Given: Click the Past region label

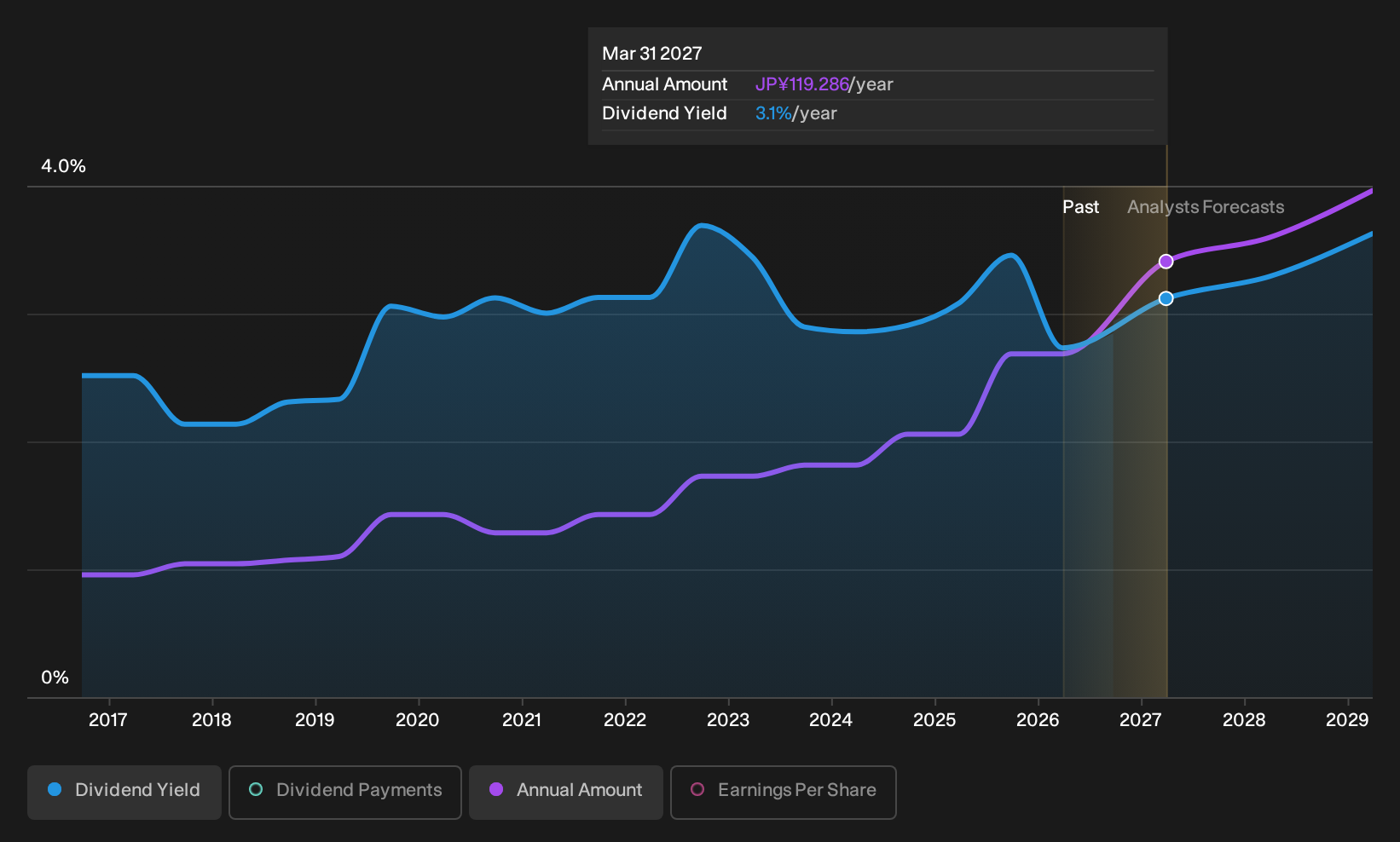Looking at the screenshot, I should [x=1080, y=207].
